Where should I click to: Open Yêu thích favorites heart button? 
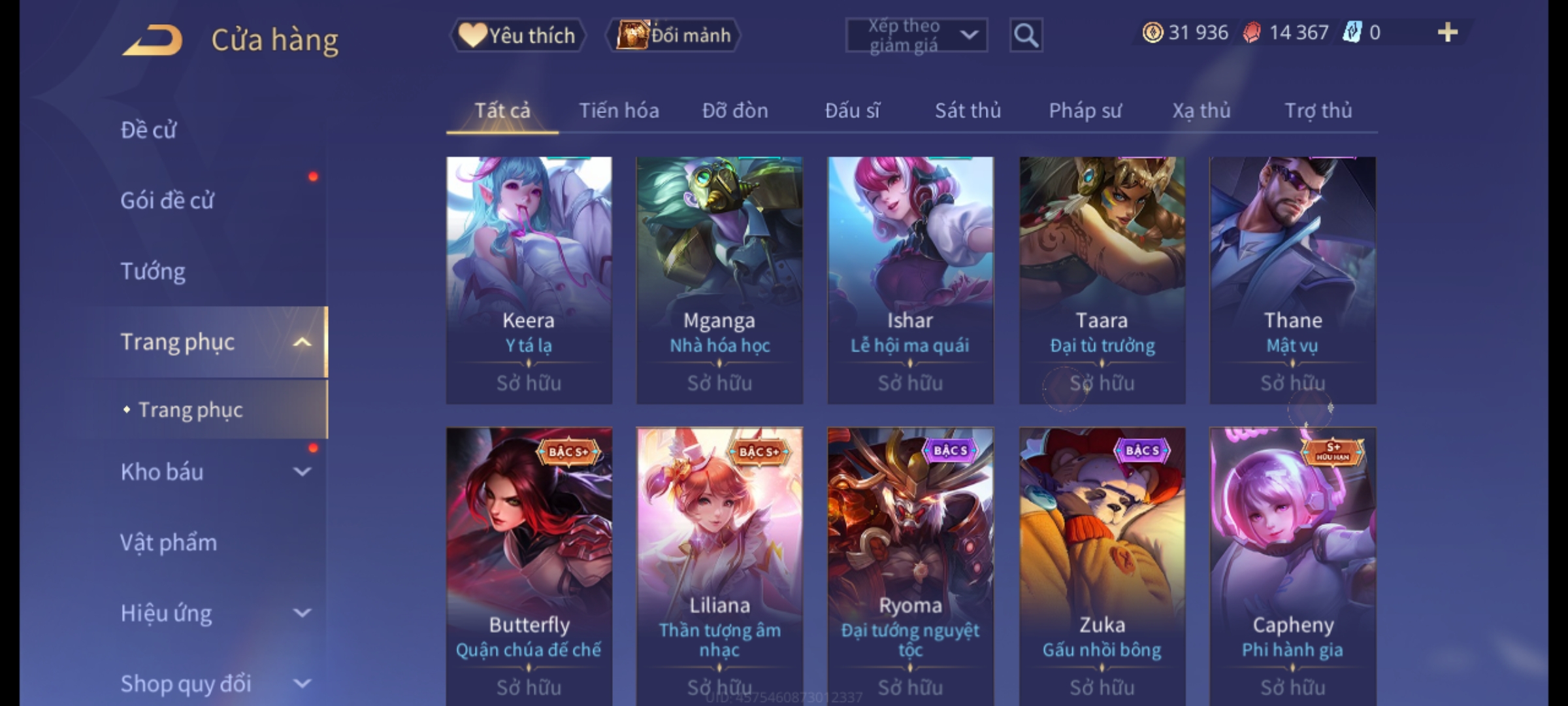517,35
